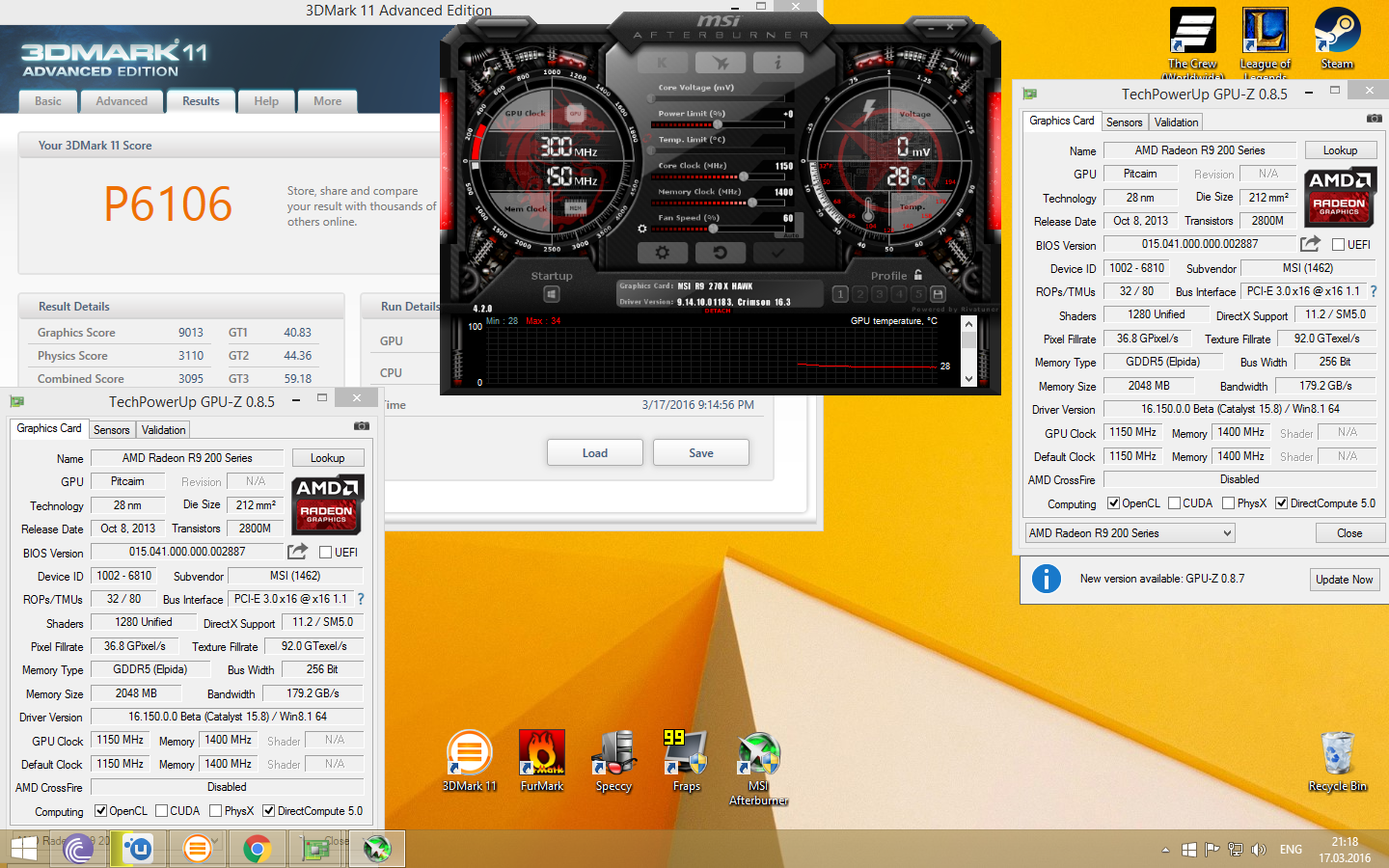Click the reset-to-defaults button in Afterburner
1389x868 pixels.
[x=720, y=253]
